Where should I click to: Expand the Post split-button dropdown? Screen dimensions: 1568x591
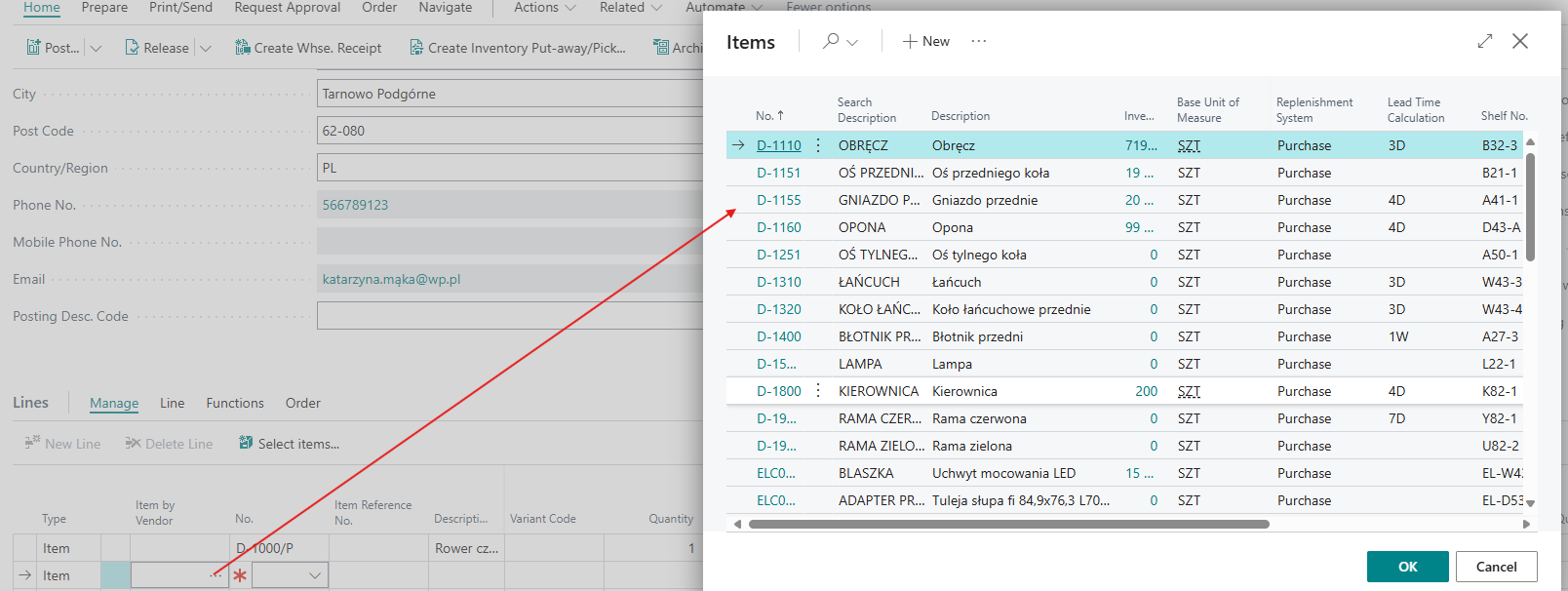[x=96, y=48]
